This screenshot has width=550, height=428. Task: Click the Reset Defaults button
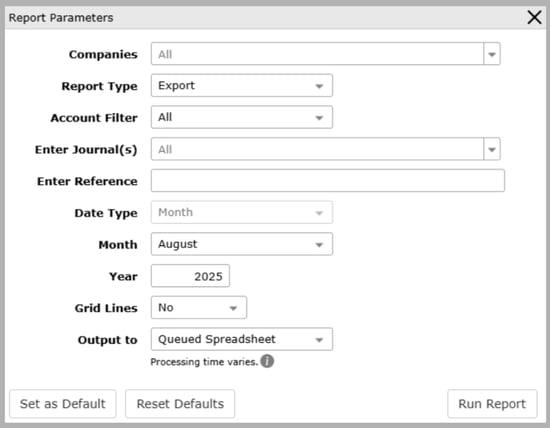pos(180,404)
